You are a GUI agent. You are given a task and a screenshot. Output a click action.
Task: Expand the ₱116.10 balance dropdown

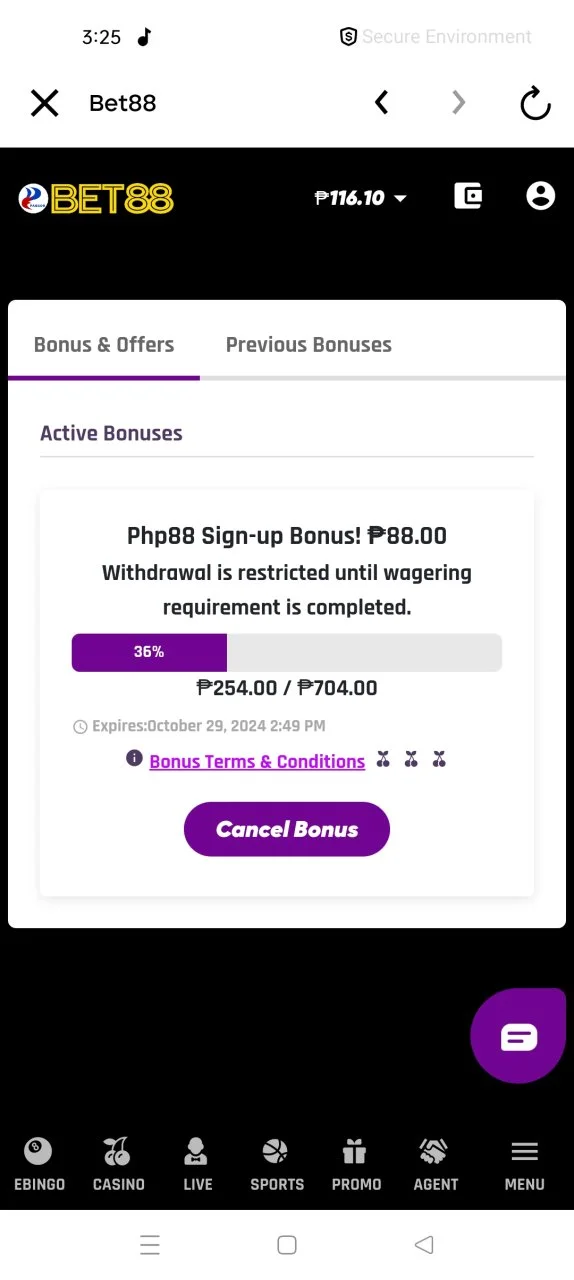pos(360,198)
